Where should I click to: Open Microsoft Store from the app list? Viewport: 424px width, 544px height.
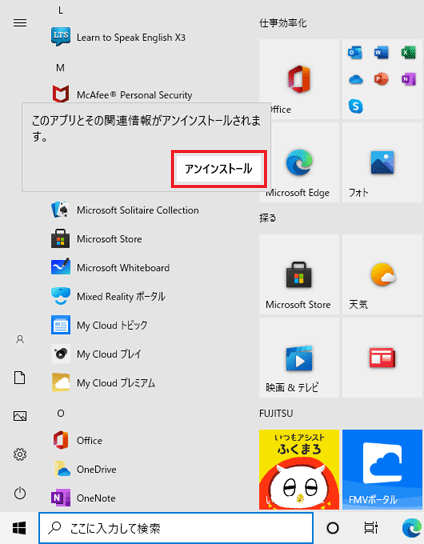tap(96, 239)
